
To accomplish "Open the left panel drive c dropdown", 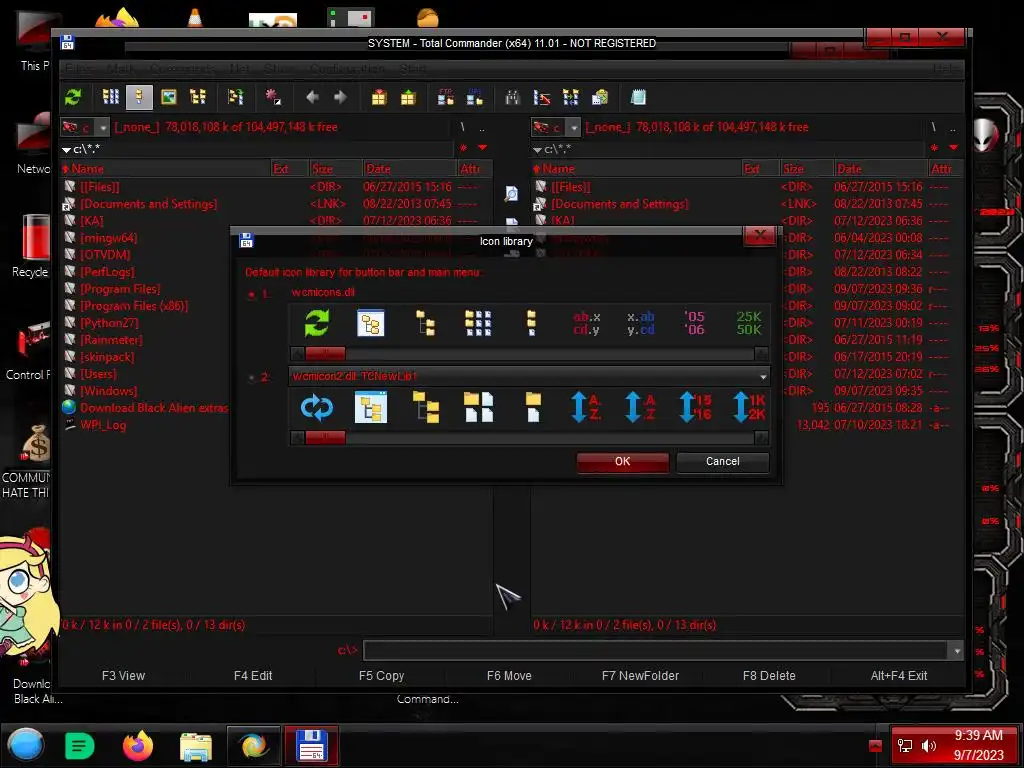I will 102,127.
